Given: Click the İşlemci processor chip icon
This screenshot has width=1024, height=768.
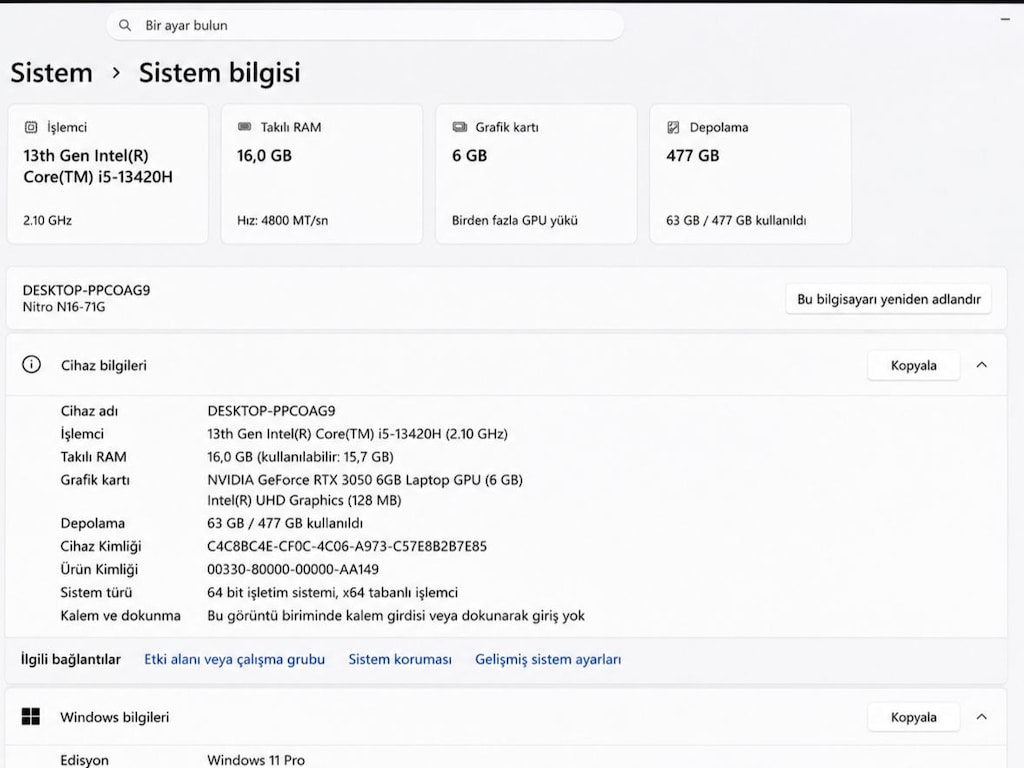Looking at the screenshot, I should (x=31, y=127).
